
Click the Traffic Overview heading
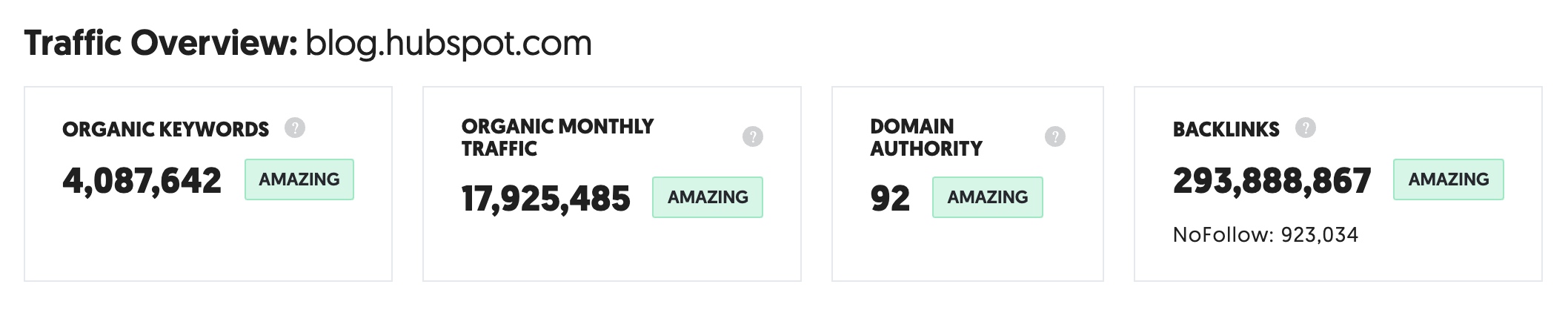[161, 43]
